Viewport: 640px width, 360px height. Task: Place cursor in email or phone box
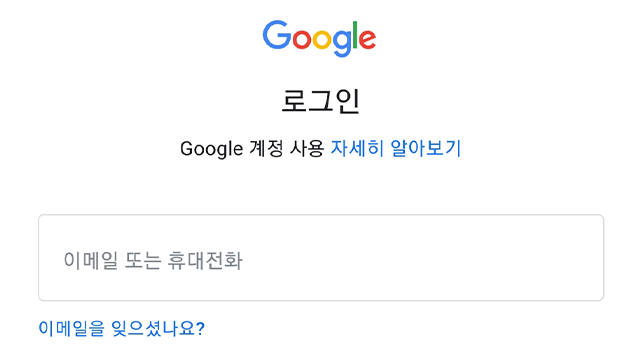coord(321,258)
